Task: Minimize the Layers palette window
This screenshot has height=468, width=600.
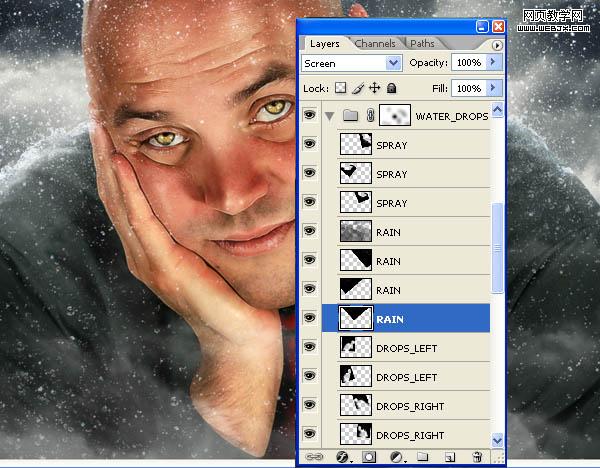Action: (482, 26)
